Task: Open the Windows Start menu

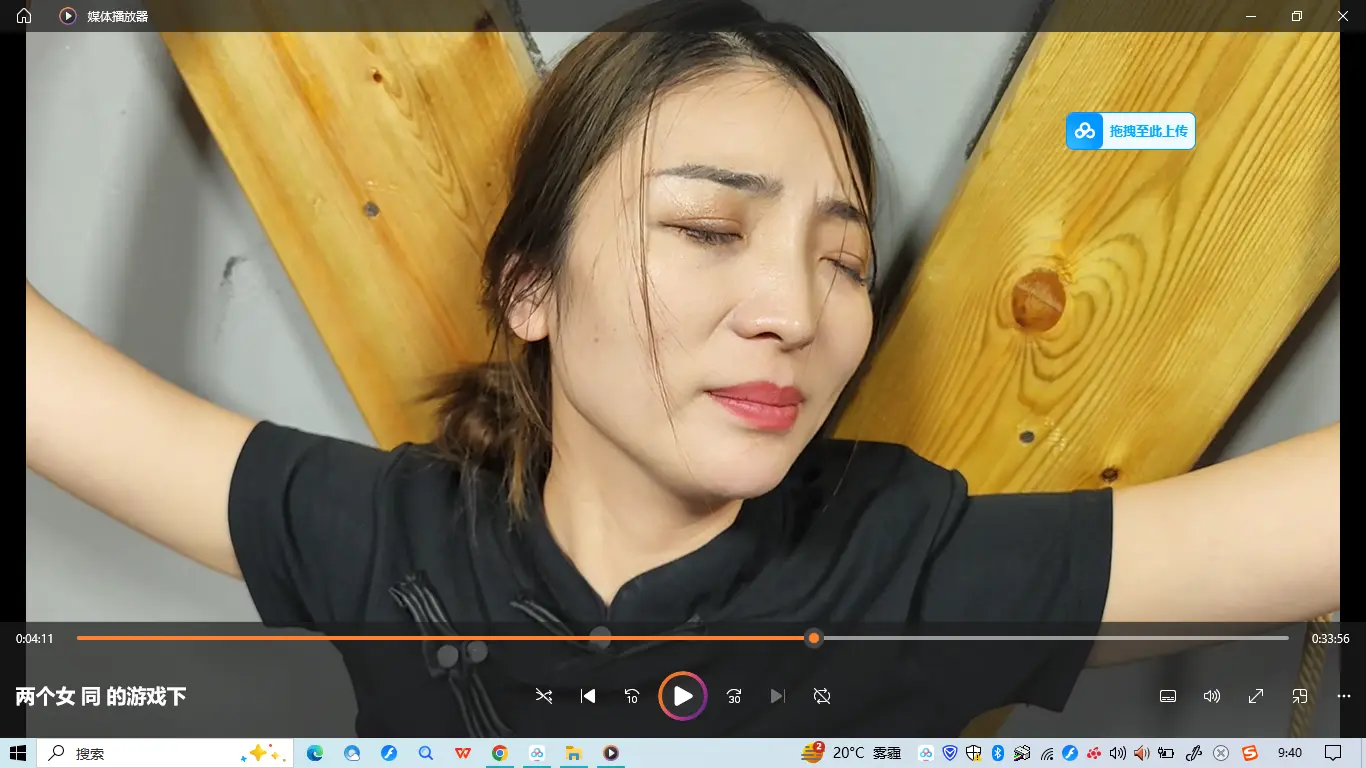Action: [x=18, y=753]
